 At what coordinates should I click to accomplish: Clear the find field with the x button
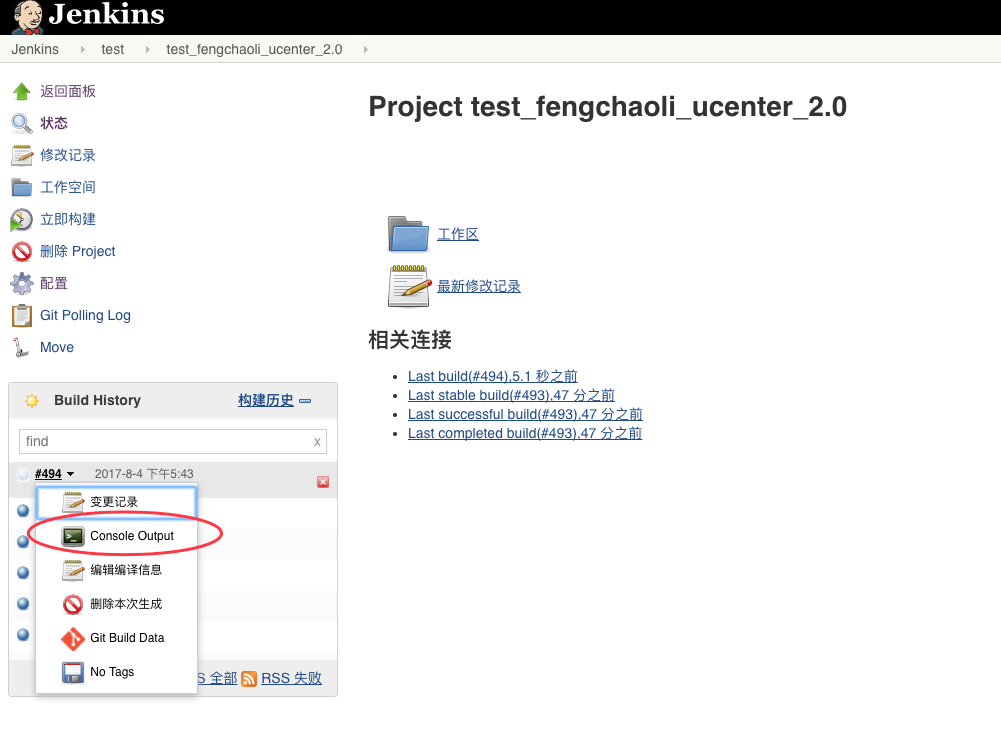tap(317, 442)
